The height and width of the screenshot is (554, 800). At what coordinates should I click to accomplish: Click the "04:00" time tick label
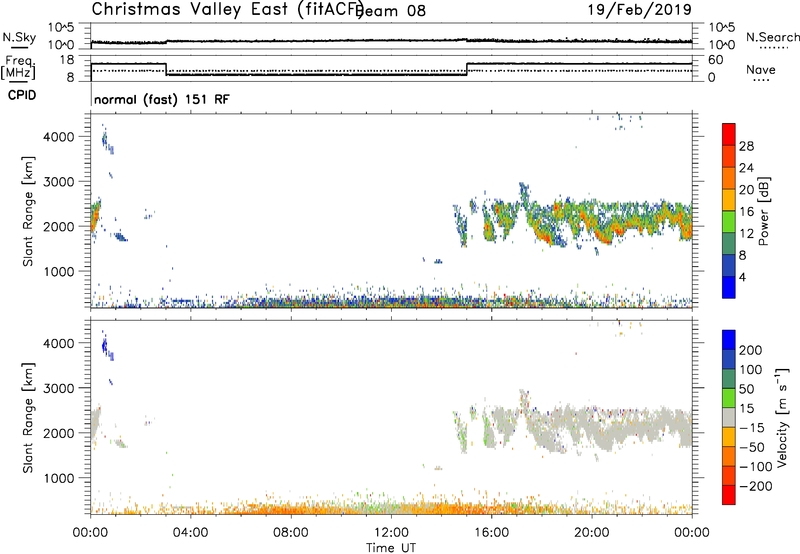pos(190,533)
